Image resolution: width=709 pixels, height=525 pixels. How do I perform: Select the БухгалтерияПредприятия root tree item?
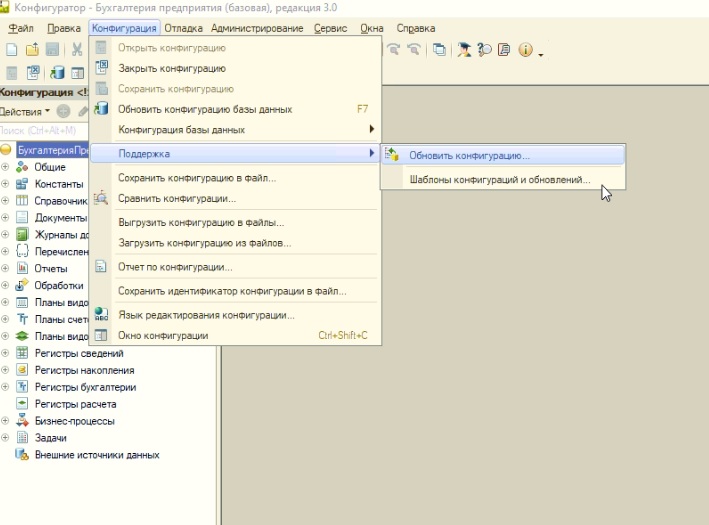click(x=52, y=150)
